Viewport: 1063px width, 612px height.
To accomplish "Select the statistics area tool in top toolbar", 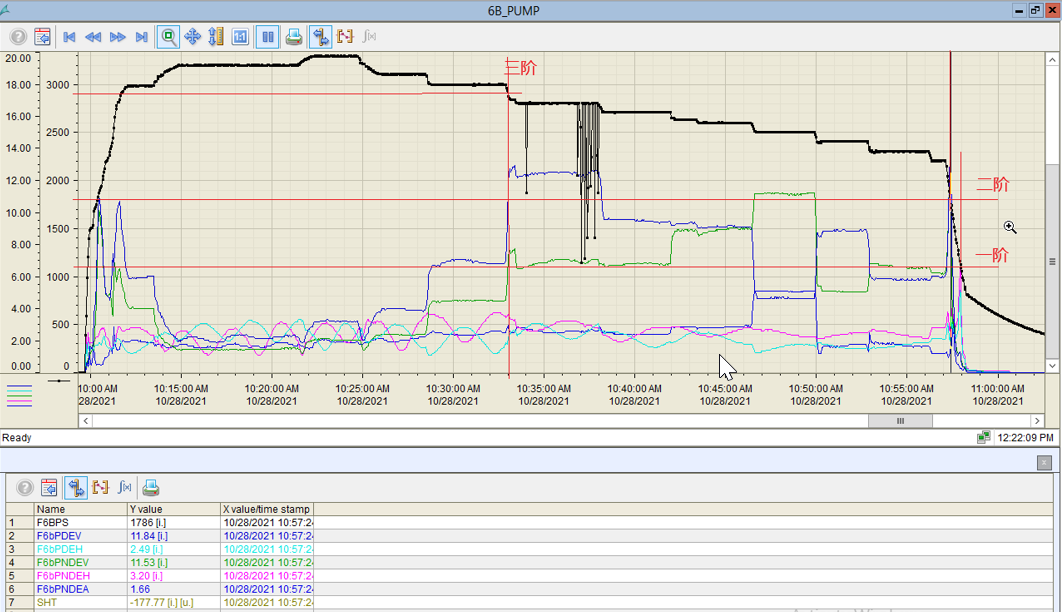I will [344, 37].
